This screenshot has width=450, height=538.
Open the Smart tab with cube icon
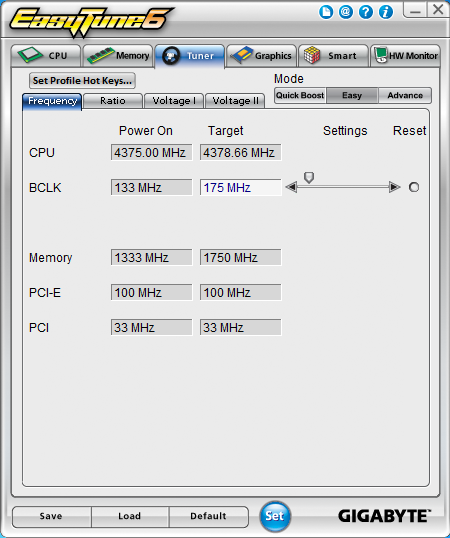333,56
